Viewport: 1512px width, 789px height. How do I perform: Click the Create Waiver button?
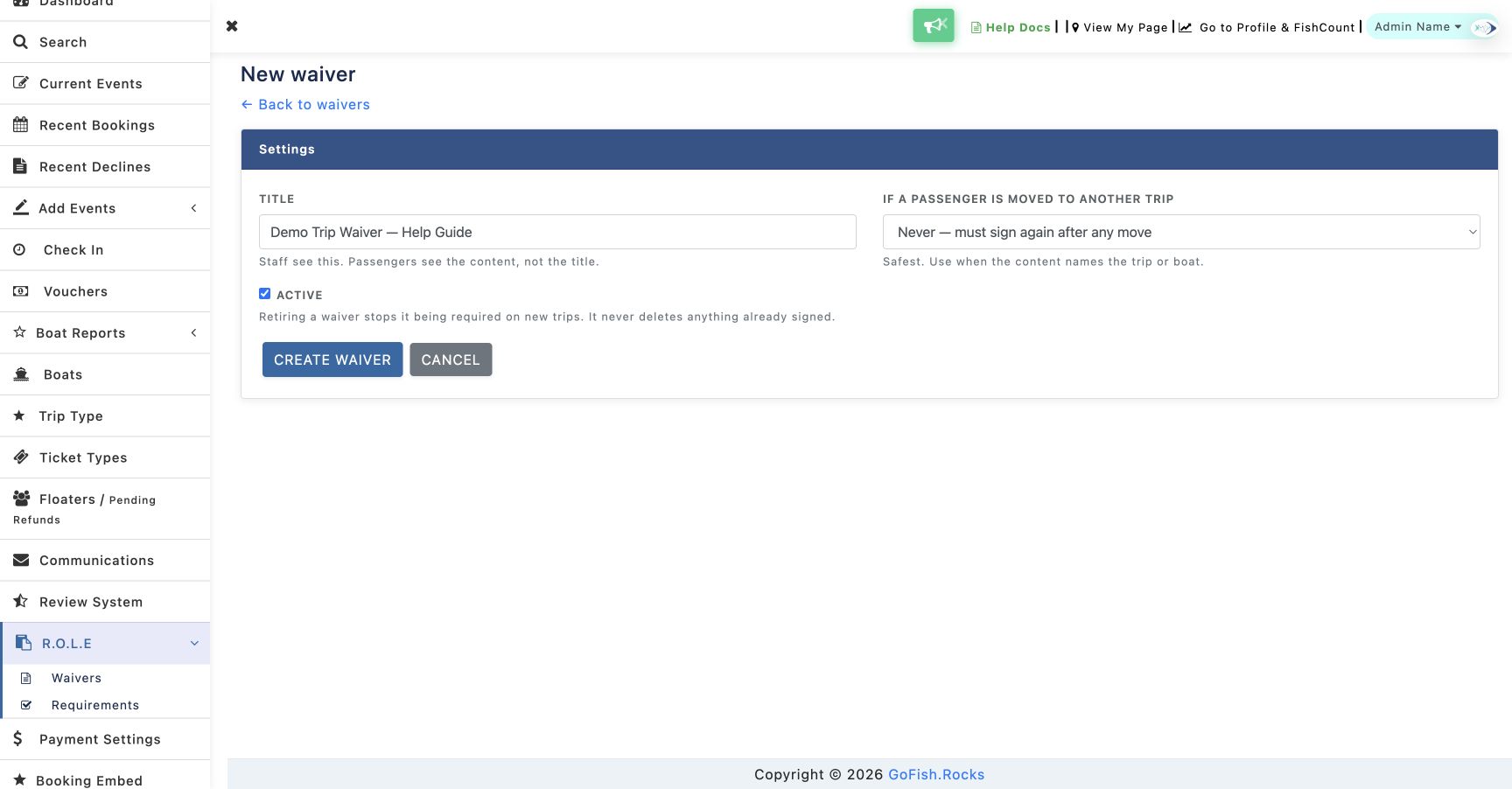click(x=332, y=360)
